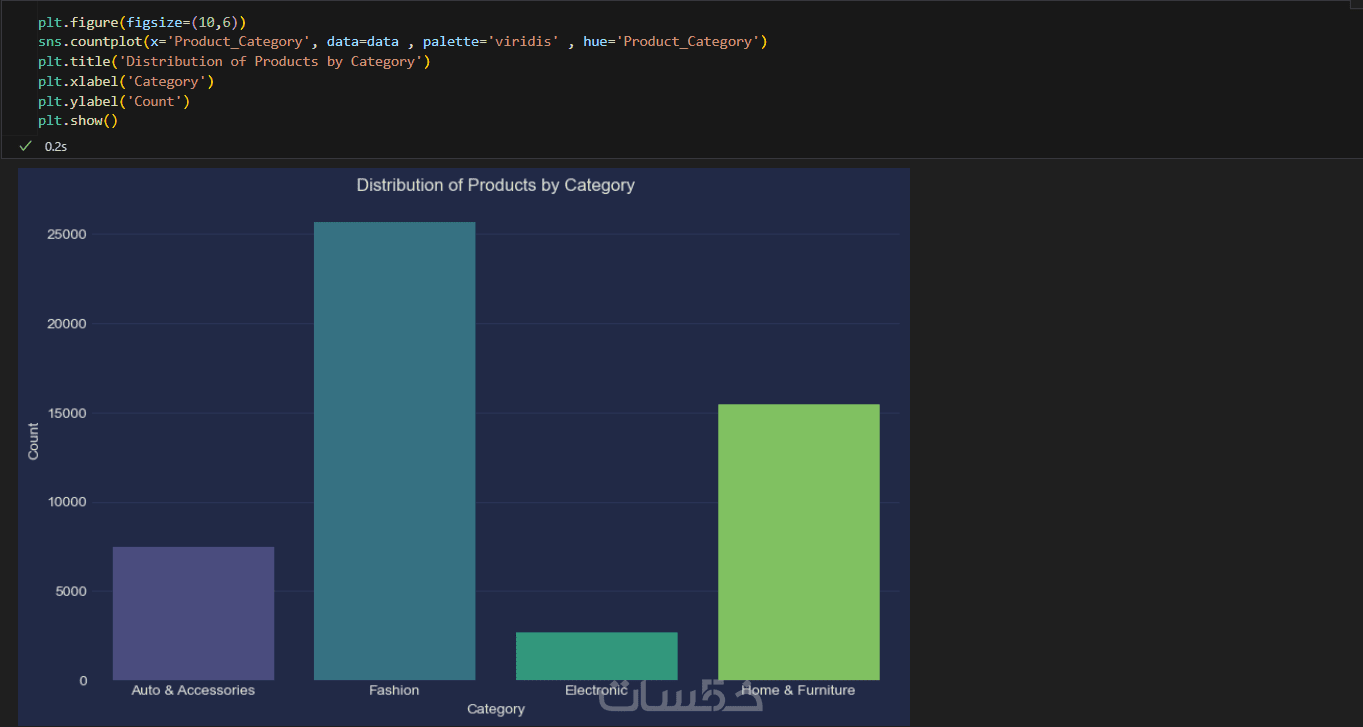The image size is (1363, 727).
Task: Click the 'Count' y-axis label
Action: [34, 441]
